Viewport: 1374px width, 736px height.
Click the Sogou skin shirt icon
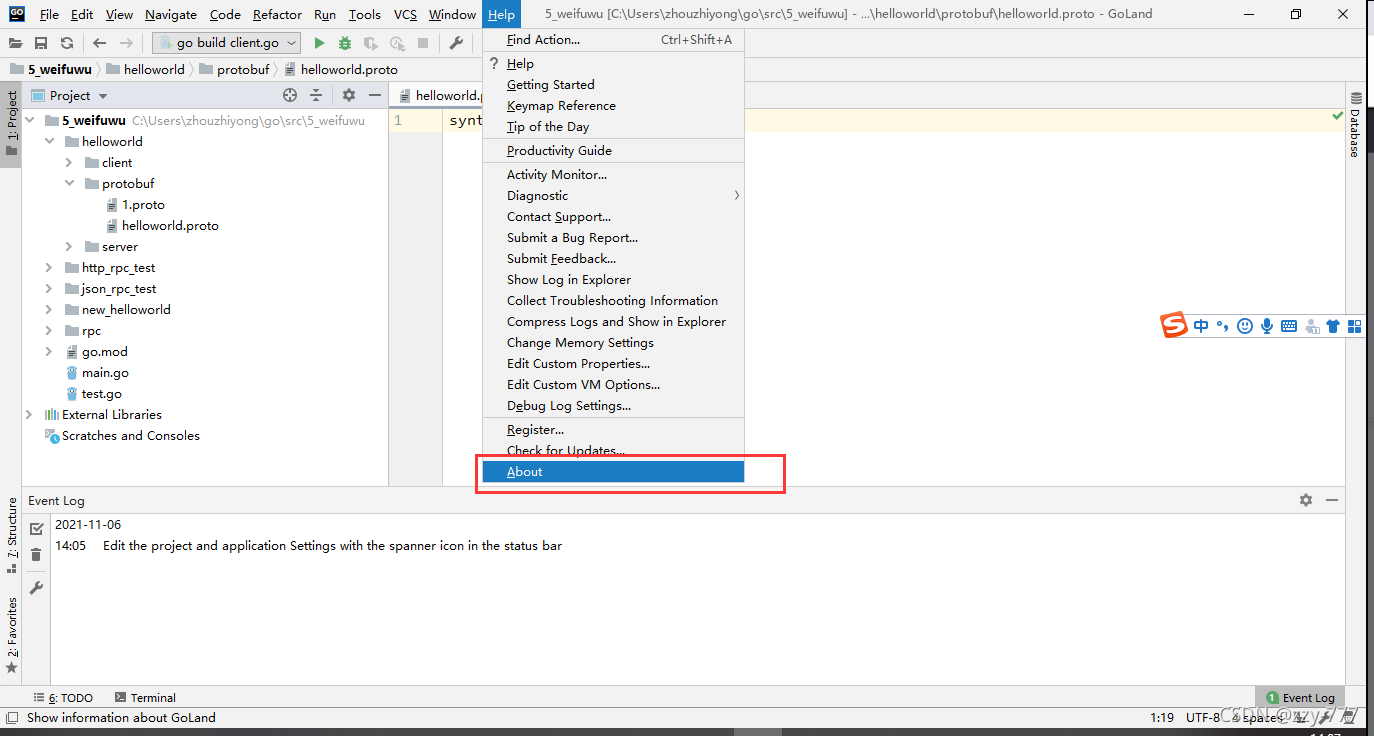[x=1332, y=326]
